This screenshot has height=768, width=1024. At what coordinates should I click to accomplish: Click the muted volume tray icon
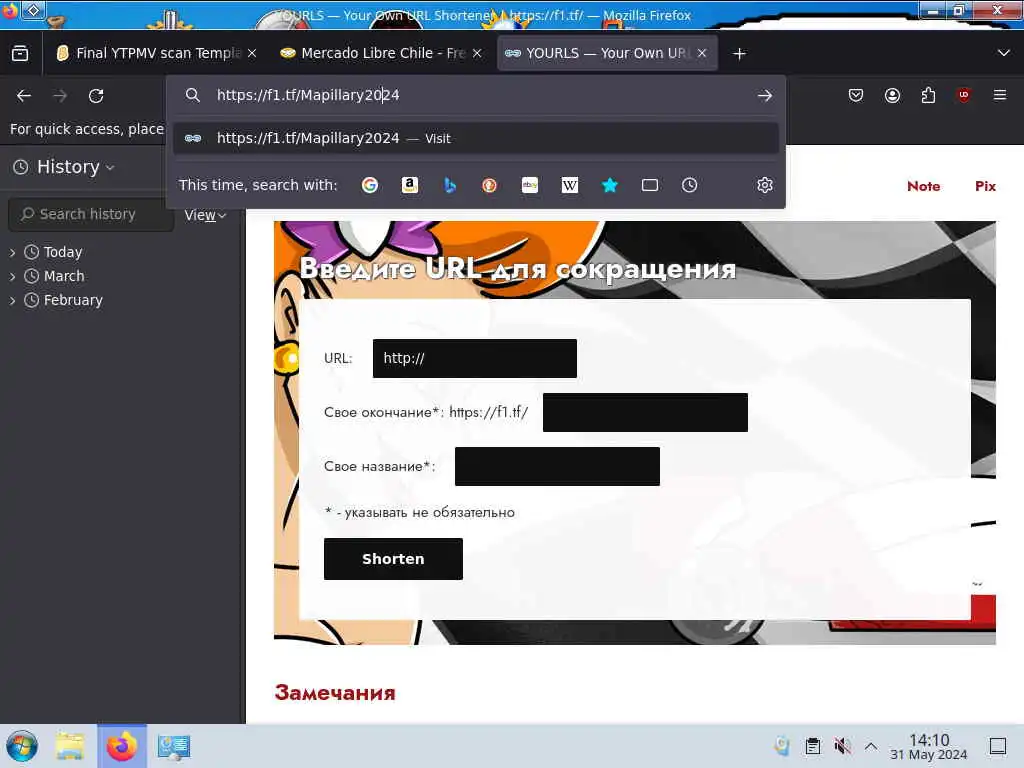(842, 746)
